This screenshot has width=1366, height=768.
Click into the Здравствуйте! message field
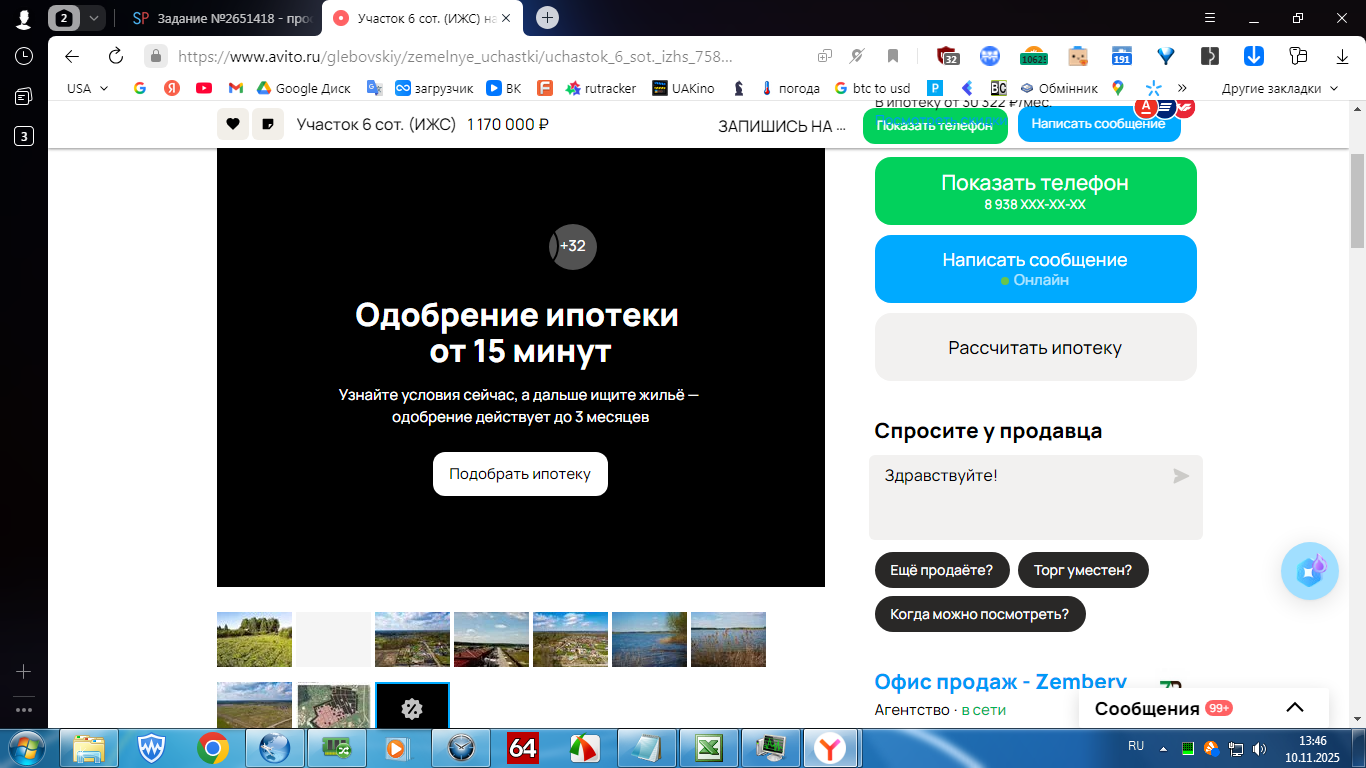[x=1035, y=498]
